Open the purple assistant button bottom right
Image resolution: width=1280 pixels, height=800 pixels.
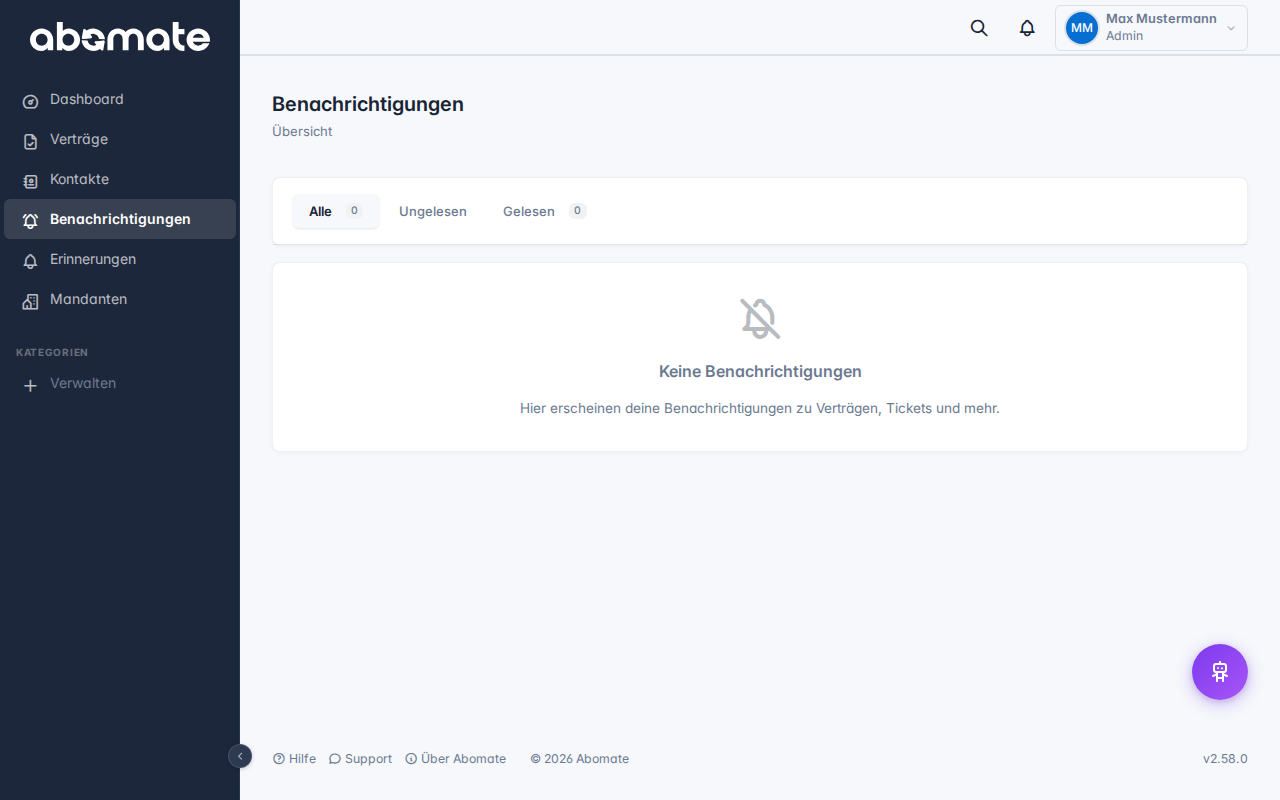tap(1219, 671)
